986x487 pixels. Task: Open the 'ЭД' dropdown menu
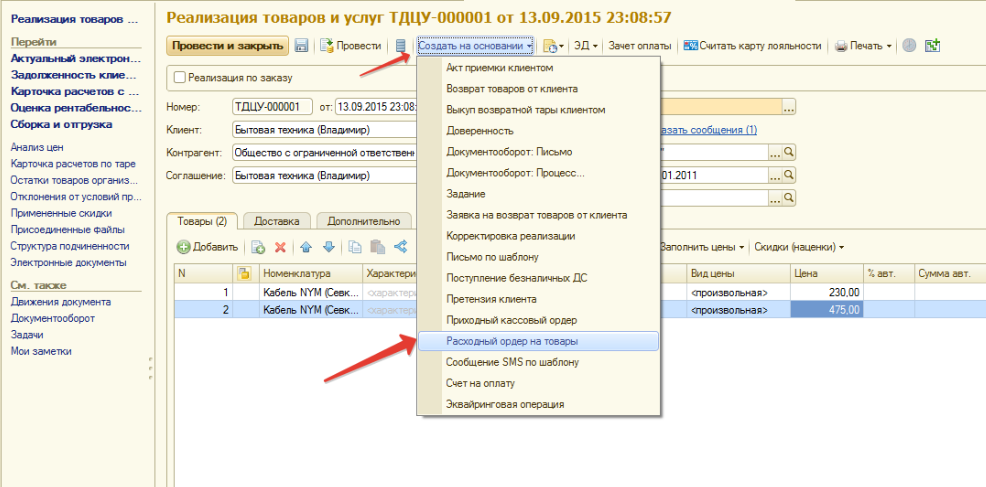(x=585, y=46)
